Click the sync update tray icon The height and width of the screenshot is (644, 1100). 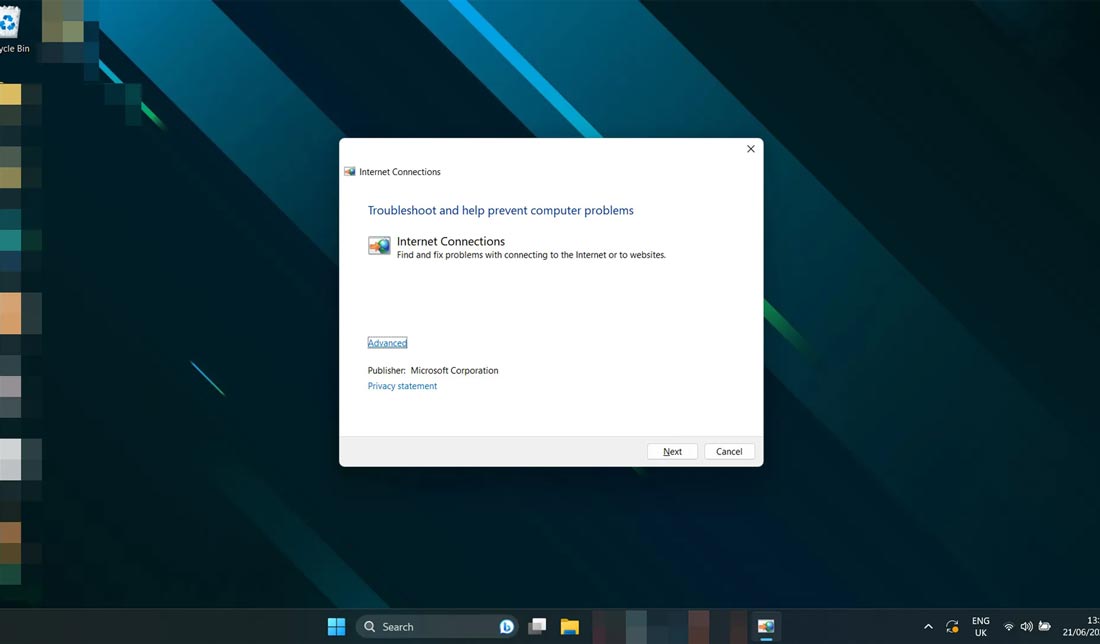click(952, 627)
